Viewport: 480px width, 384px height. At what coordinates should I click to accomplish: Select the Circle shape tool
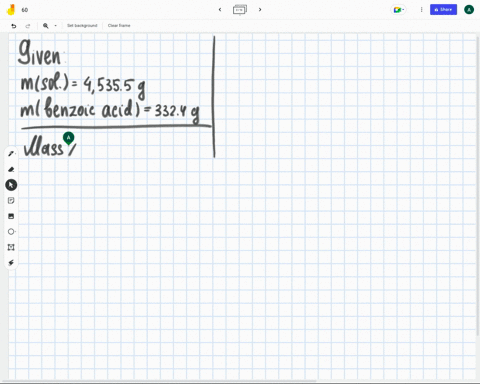point(11,232)
